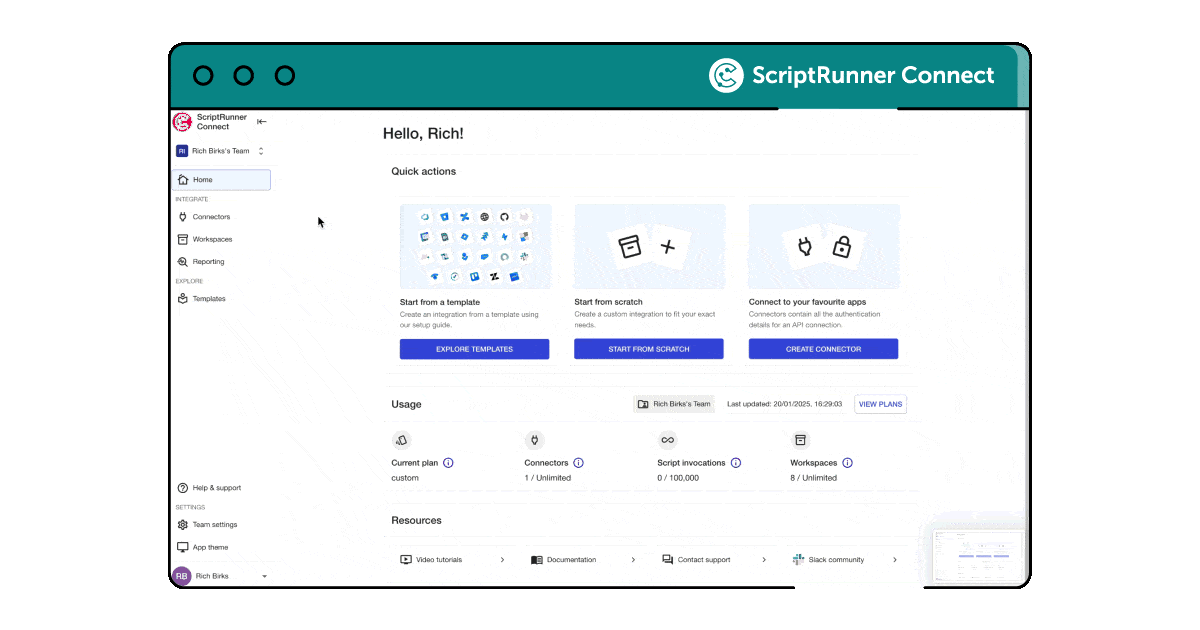Click the '8 / Unlimited' workspaces value

(x=814, y=478)
